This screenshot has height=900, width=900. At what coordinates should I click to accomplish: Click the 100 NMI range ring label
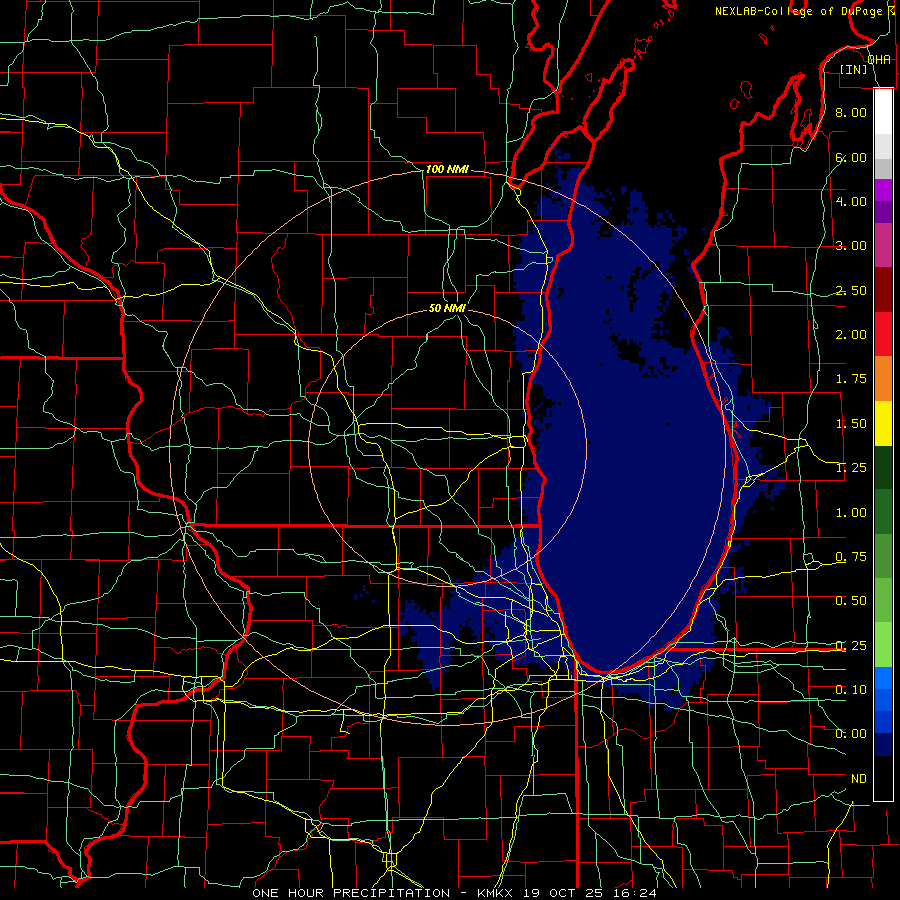click(447, 169)
